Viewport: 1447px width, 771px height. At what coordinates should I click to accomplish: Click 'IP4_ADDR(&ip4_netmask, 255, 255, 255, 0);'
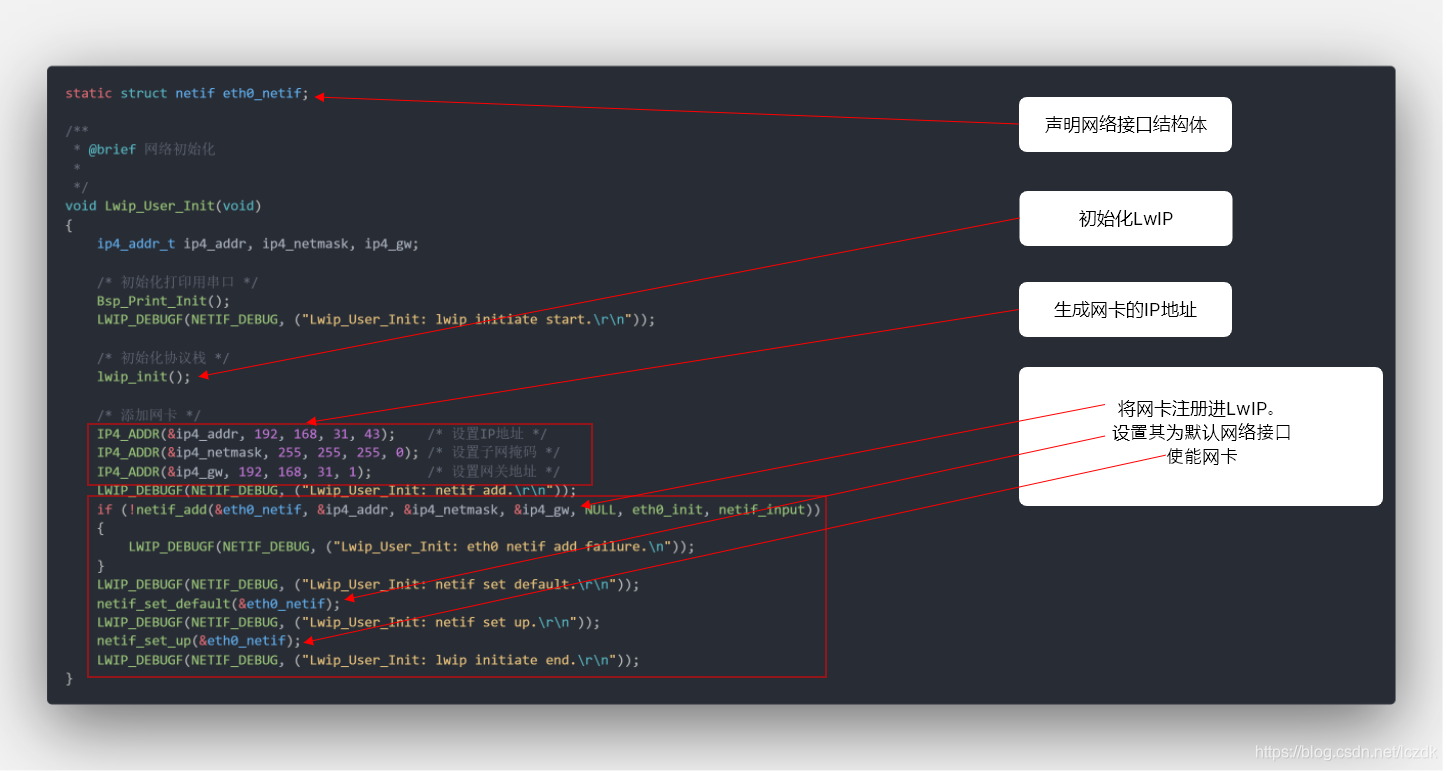pyautogui.click(x=258, y=452)
